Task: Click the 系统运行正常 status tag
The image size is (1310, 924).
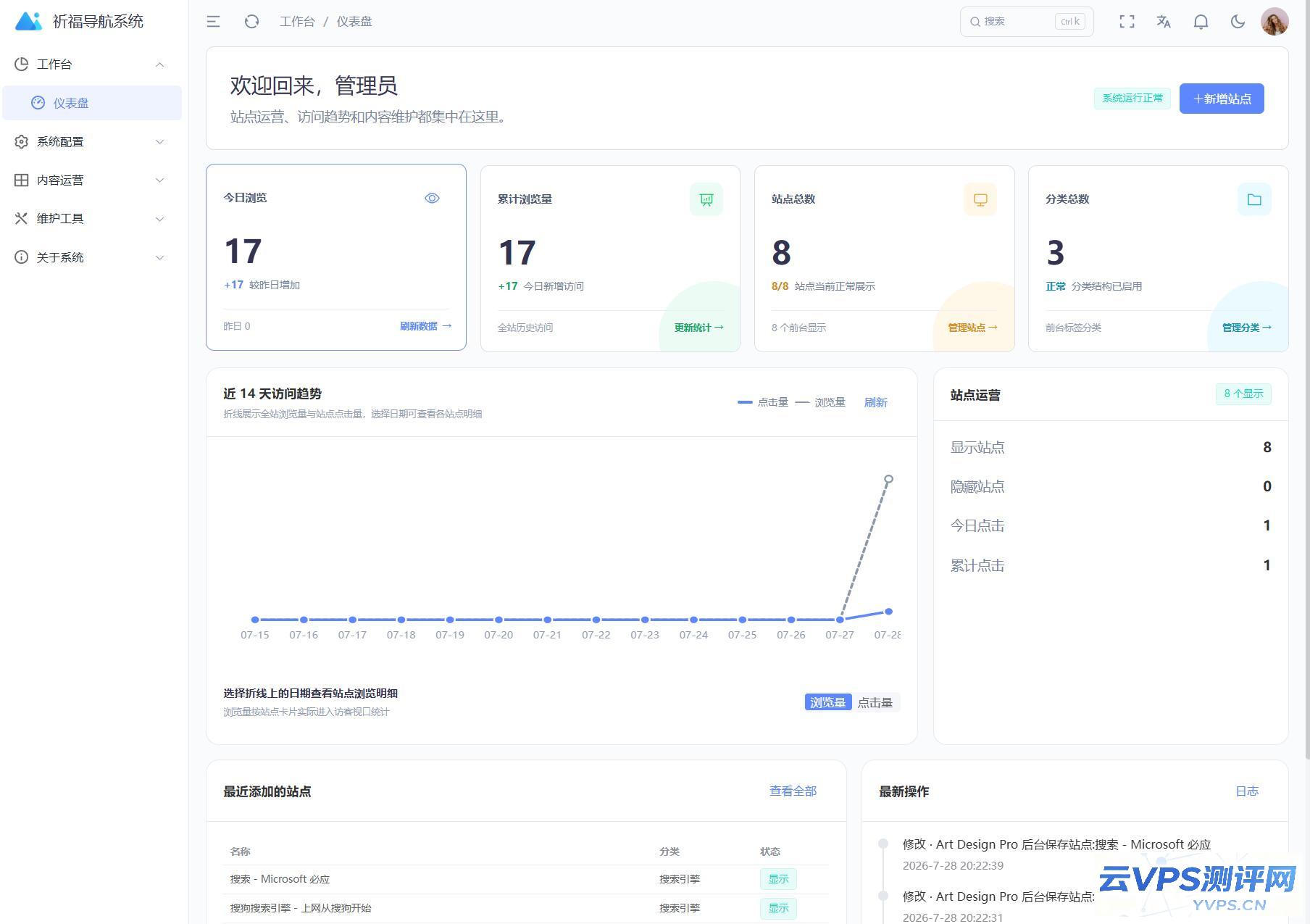Action: pos(1132,98)
